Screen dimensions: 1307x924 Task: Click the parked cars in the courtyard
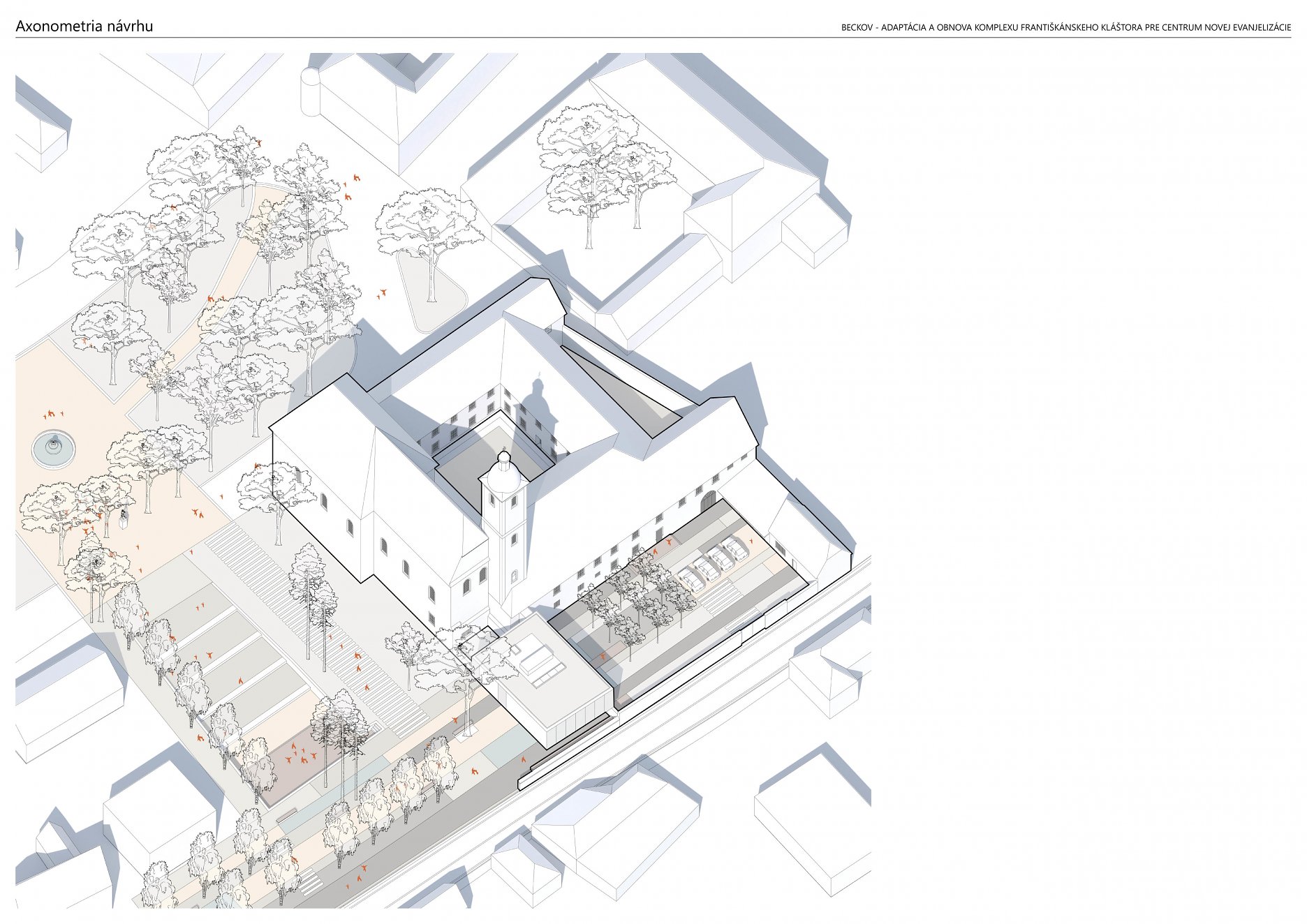712,565
